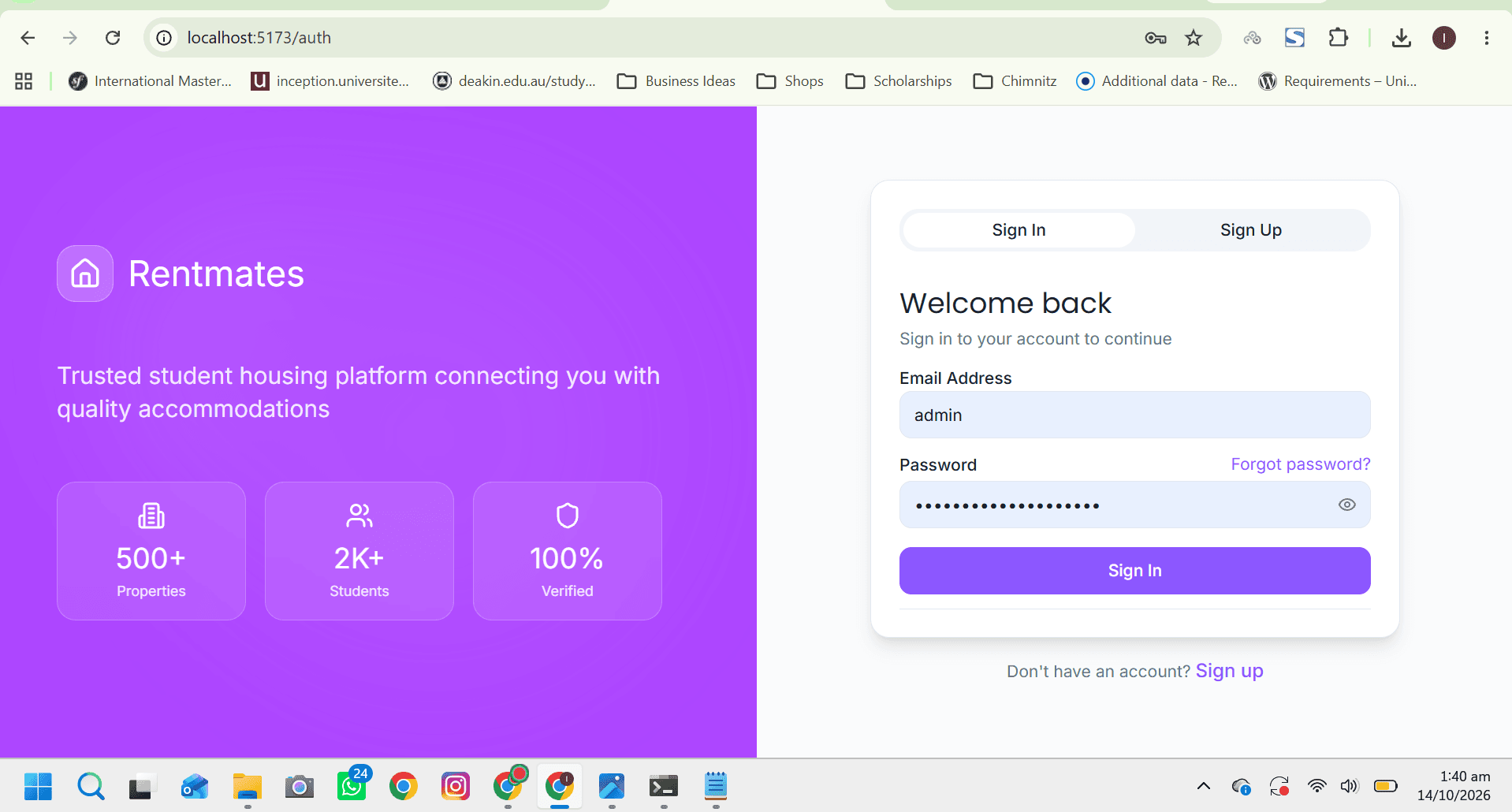The width and height of the screenshot is (1512, 812).
Task: Click the Students people icon
Action: click(359, 516)
